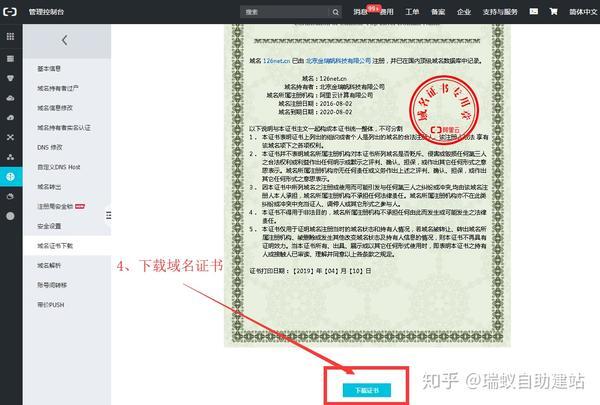Click the search magnifier icon

click(x=336, y=12)
